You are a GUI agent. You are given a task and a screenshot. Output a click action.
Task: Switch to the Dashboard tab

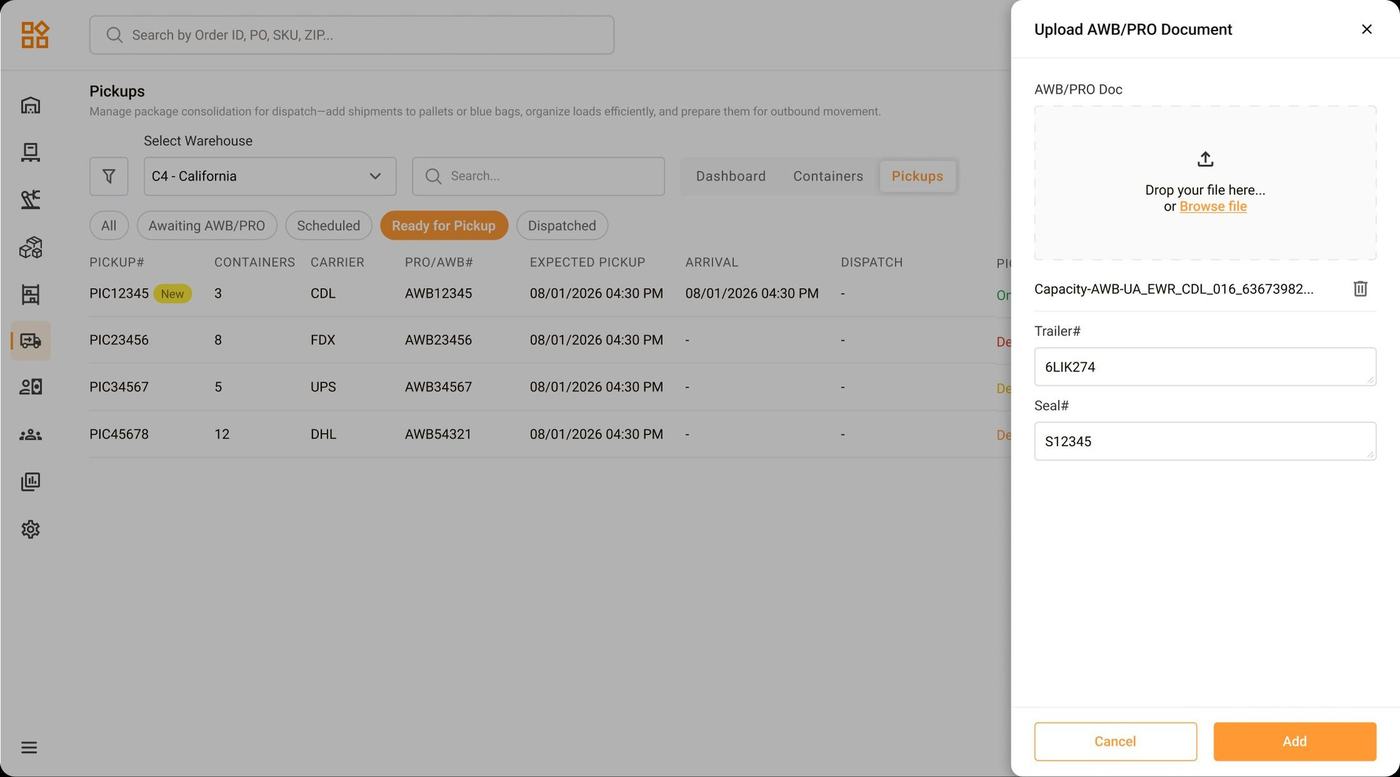(x=731, y=176)
